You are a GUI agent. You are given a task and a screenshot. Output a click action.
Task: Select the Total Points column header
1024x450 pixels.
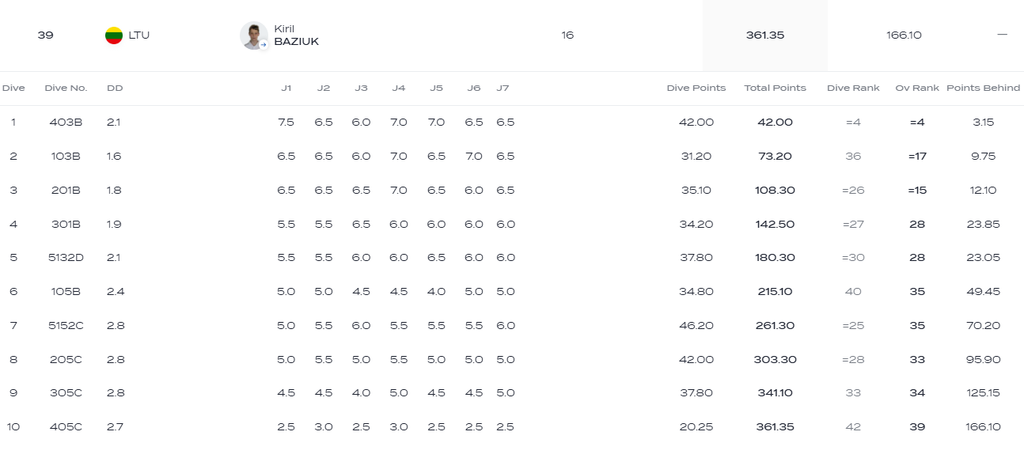[775, 88]
